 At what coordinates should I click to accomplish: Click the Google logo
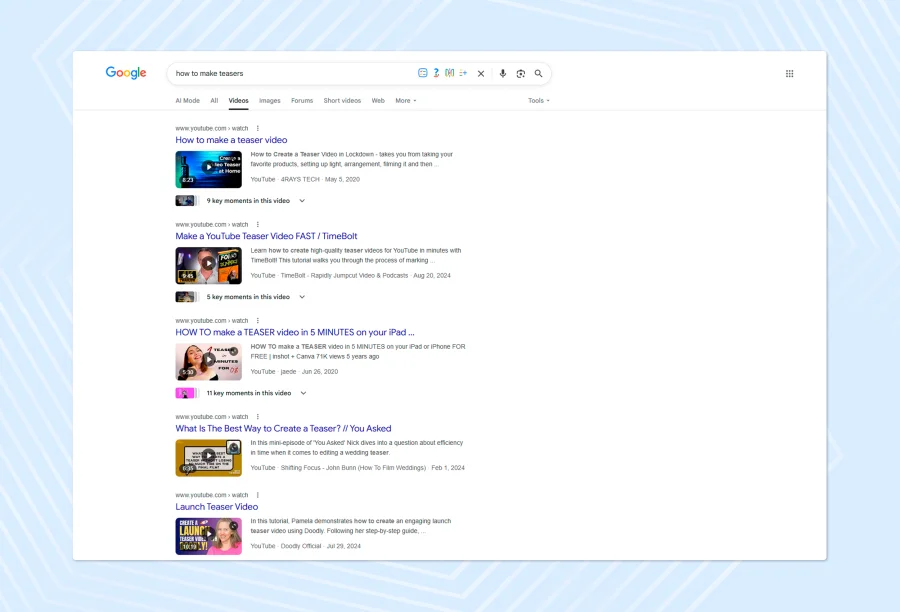point(126,73)
